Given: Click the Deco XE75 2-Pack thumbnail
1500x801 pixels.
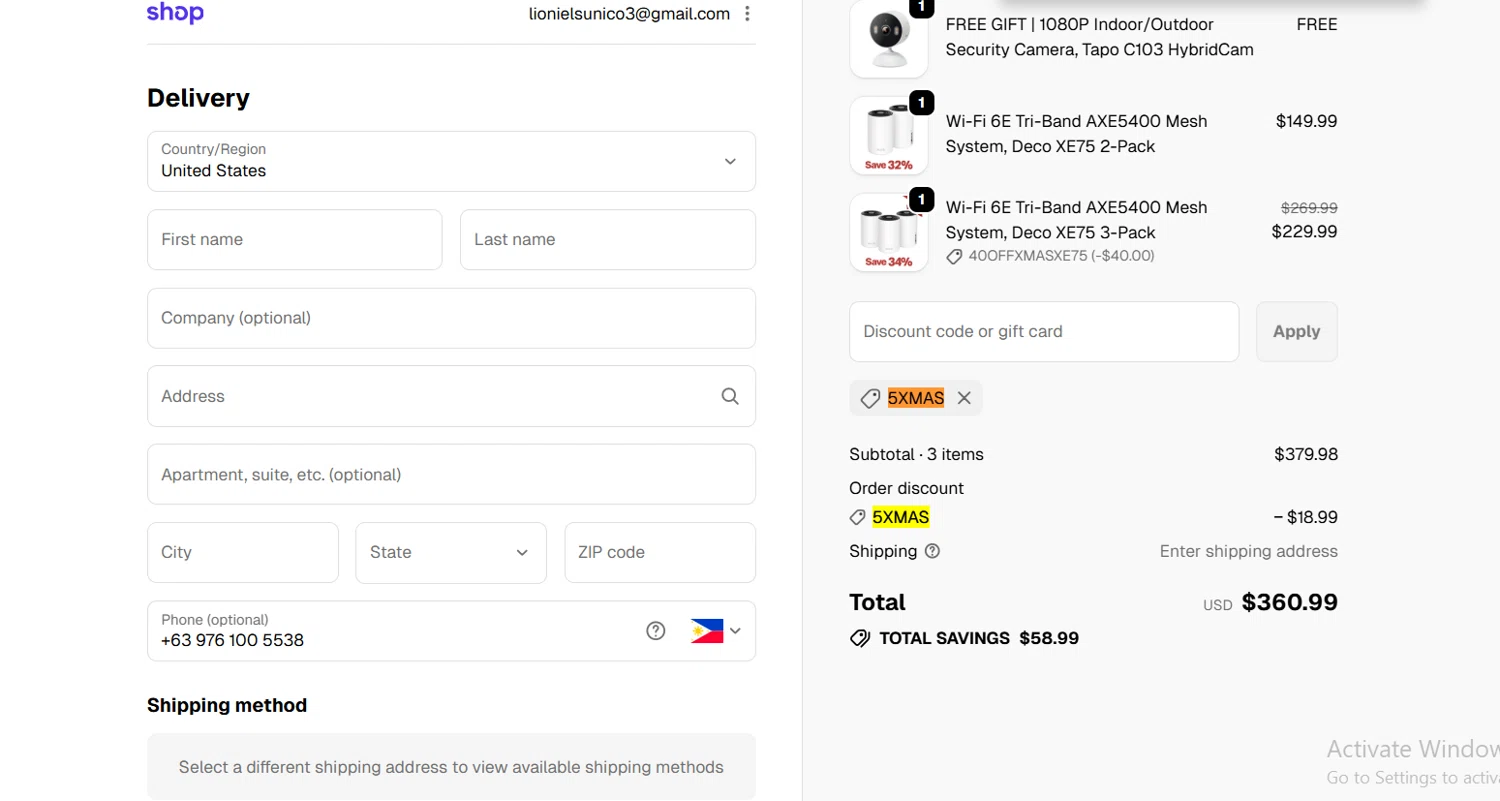Looking at the screenshot, I should coord(889,135).
